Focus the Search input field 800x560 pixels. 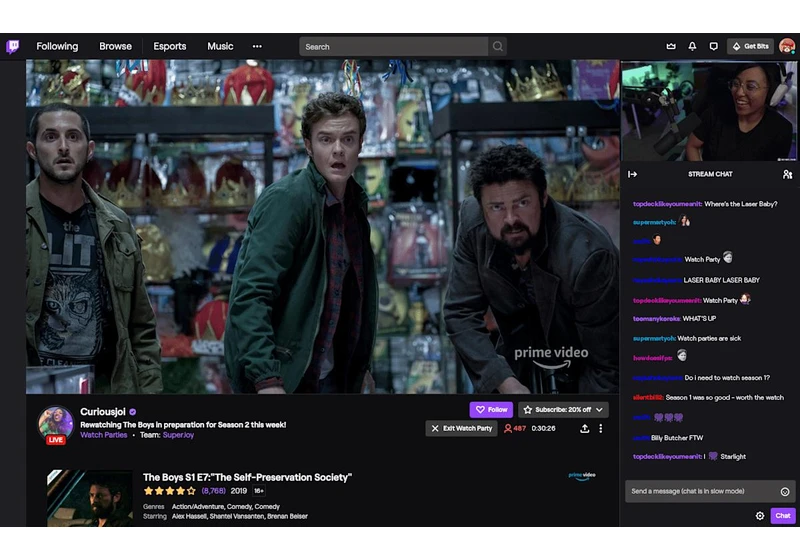pos(393,46)
